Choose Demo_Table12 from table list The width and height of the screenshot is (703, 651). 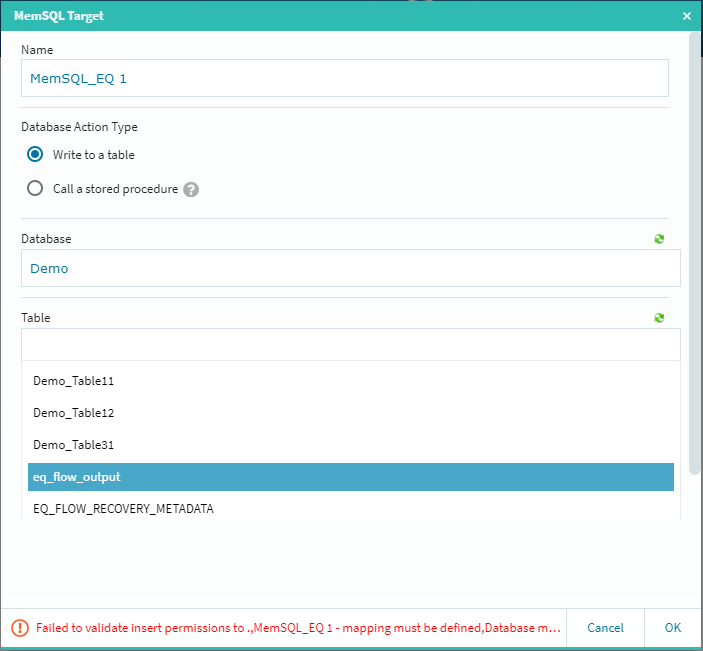351,413
